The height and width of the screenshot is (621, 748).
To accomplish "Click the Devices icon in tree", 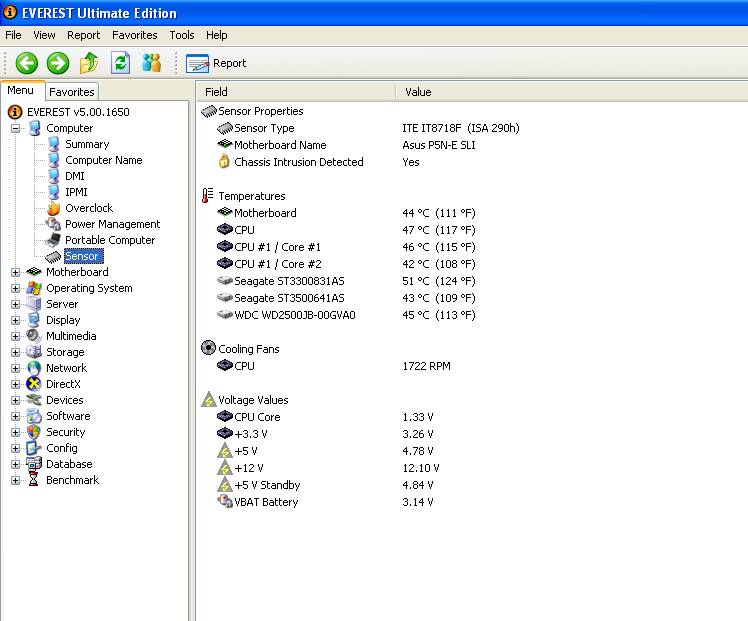I will [34, 400].
